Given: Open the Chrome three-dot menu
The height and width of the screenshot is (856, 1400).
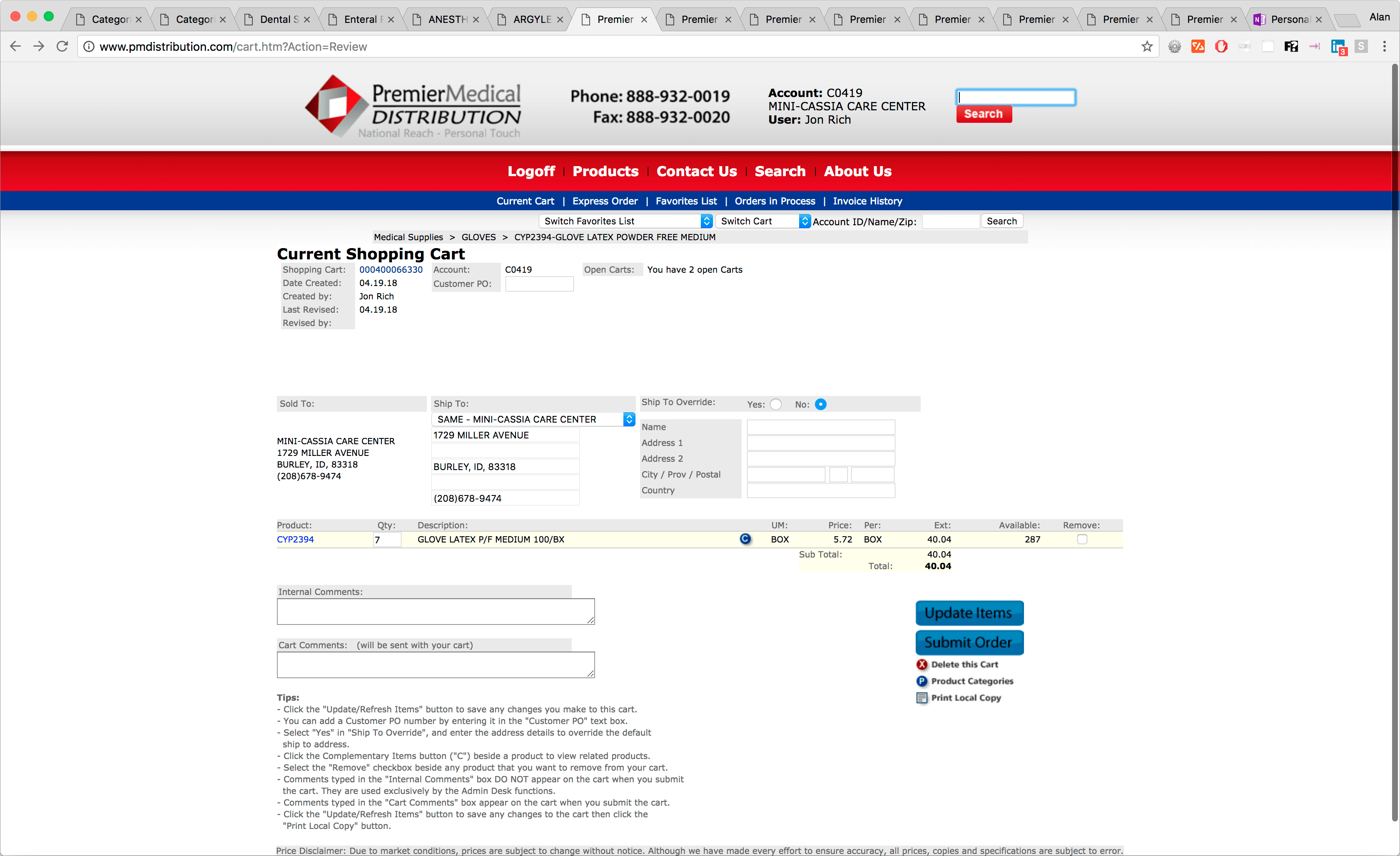Looking at the screenshot, I should pos(1385,47).
